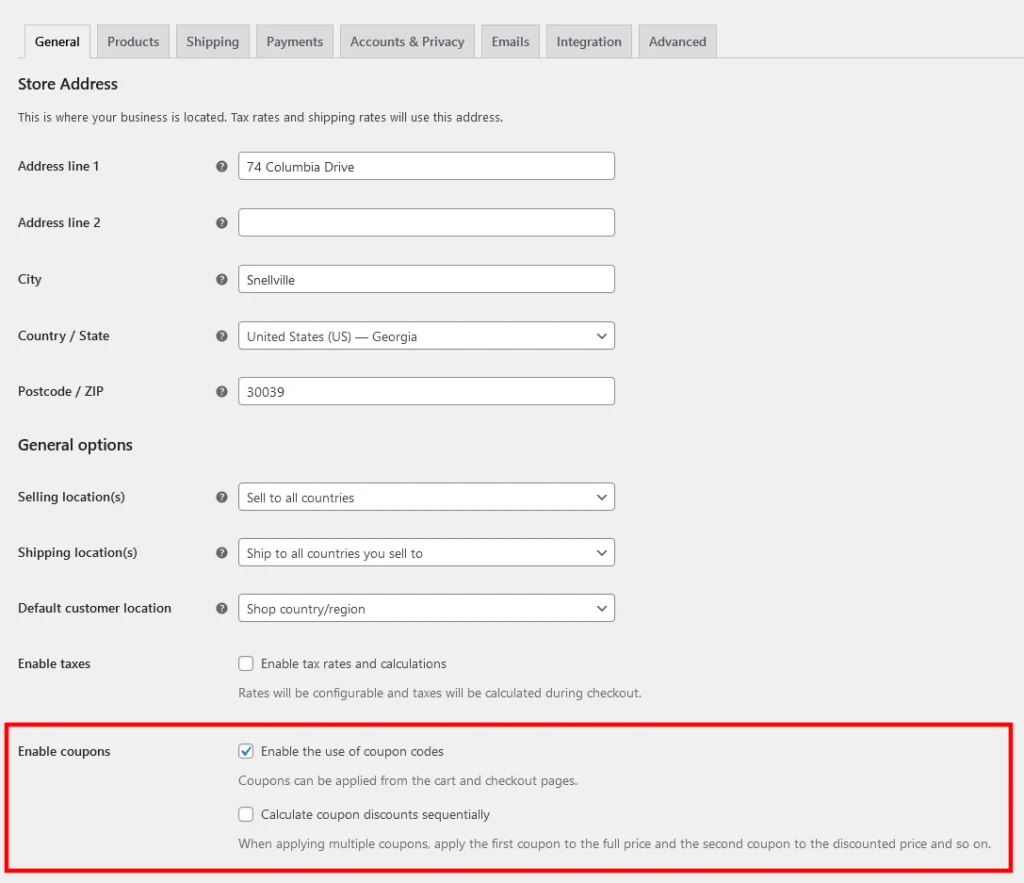Click the Default customer location help icon

(222, 608)
